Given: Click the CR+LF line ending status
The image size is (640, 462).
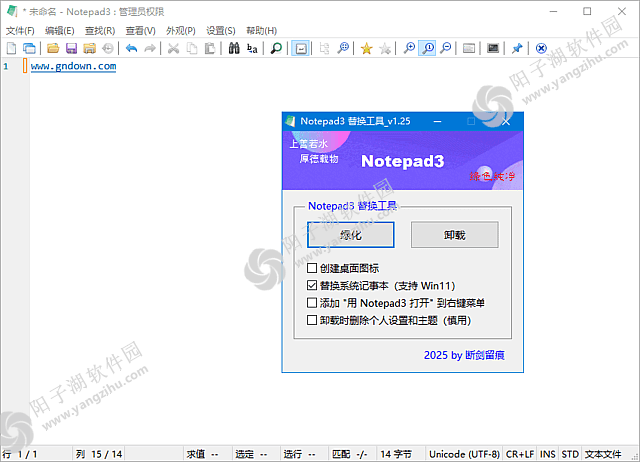Looking at the screenshot, I should coord(520,454).
